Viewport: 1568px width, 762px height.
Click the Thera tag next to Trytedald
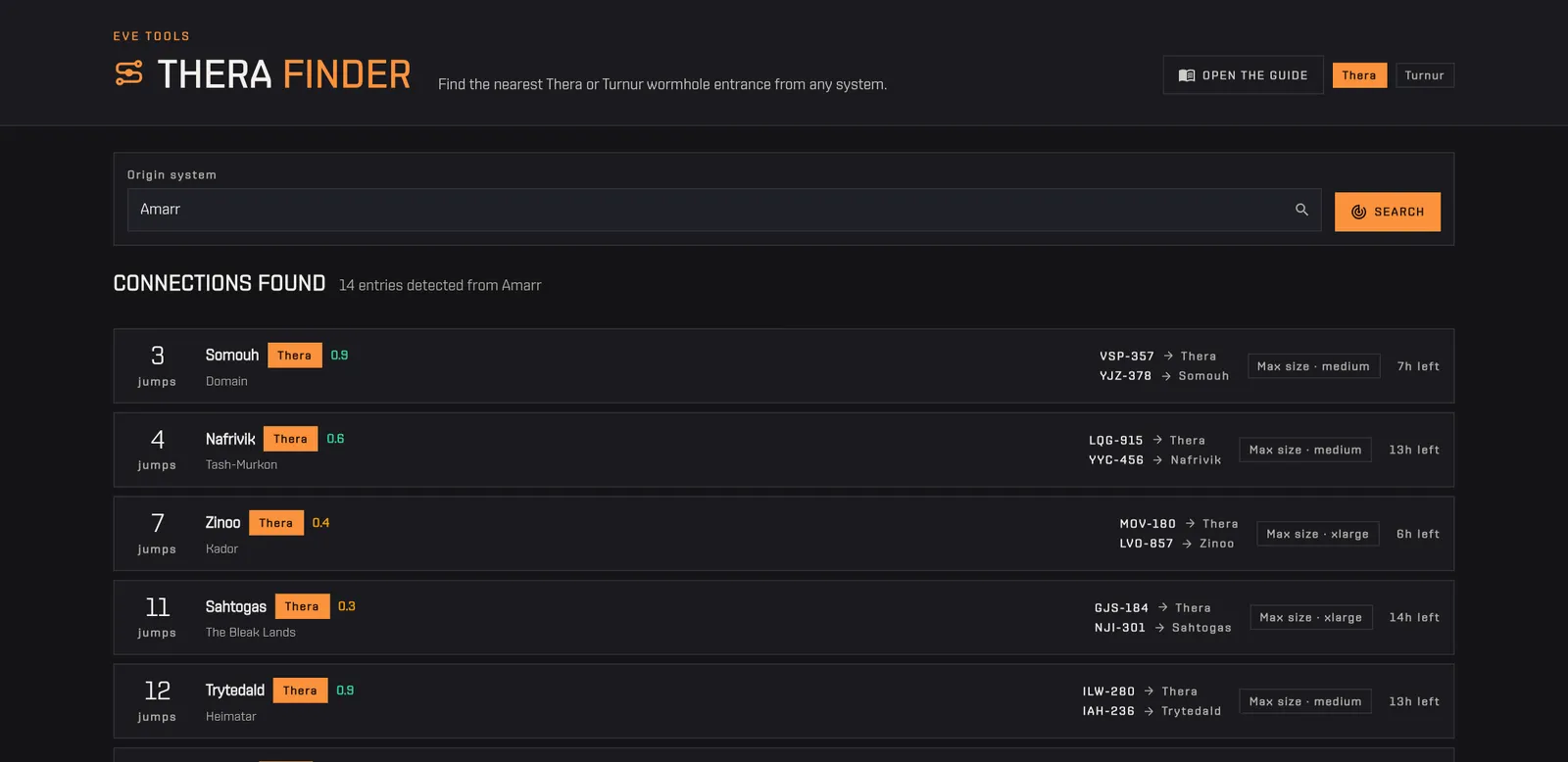click(300, 691)
